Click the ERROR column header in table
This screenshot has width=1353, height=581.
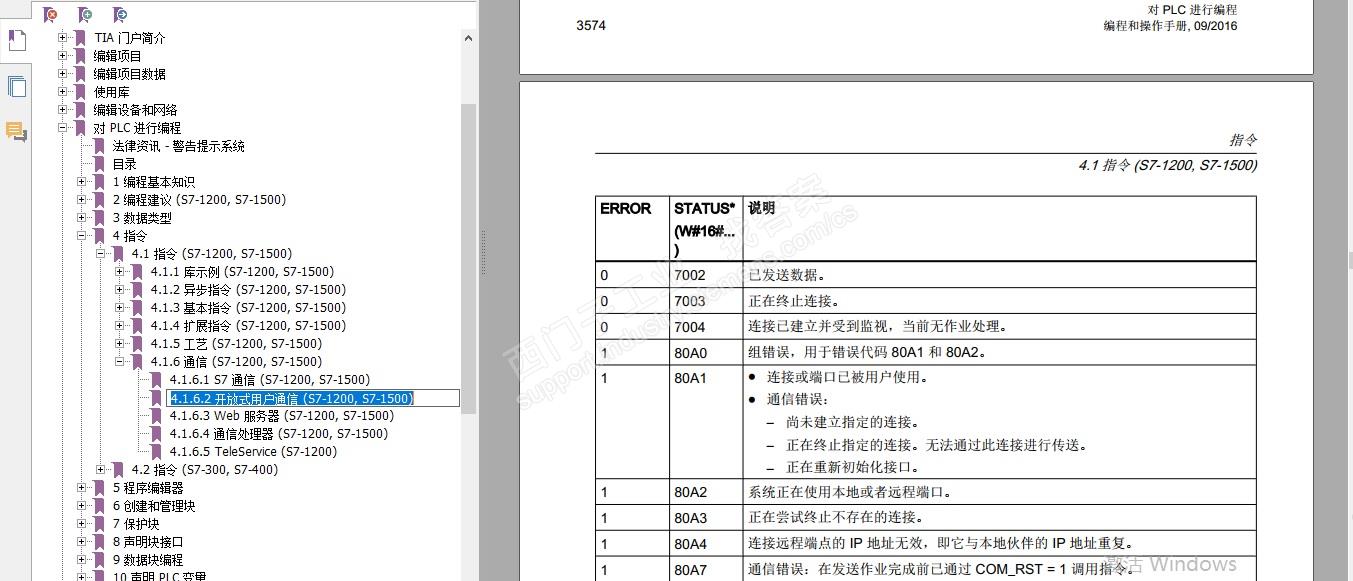tap(626, 208)
